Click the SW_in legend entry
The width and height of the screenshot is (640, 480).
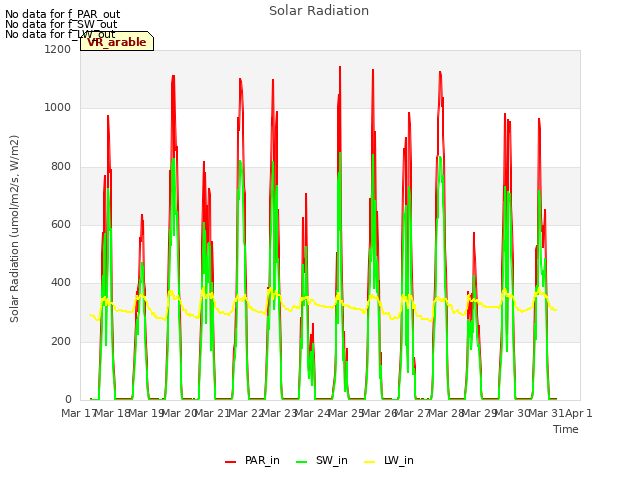point(322,460)
